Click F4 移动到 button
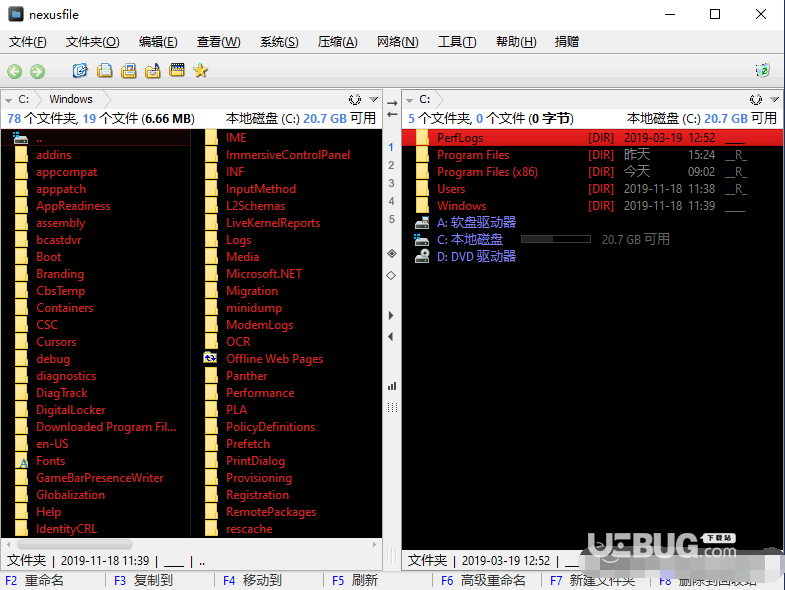This screenshot has height=590, width=785. pos(252,580)
